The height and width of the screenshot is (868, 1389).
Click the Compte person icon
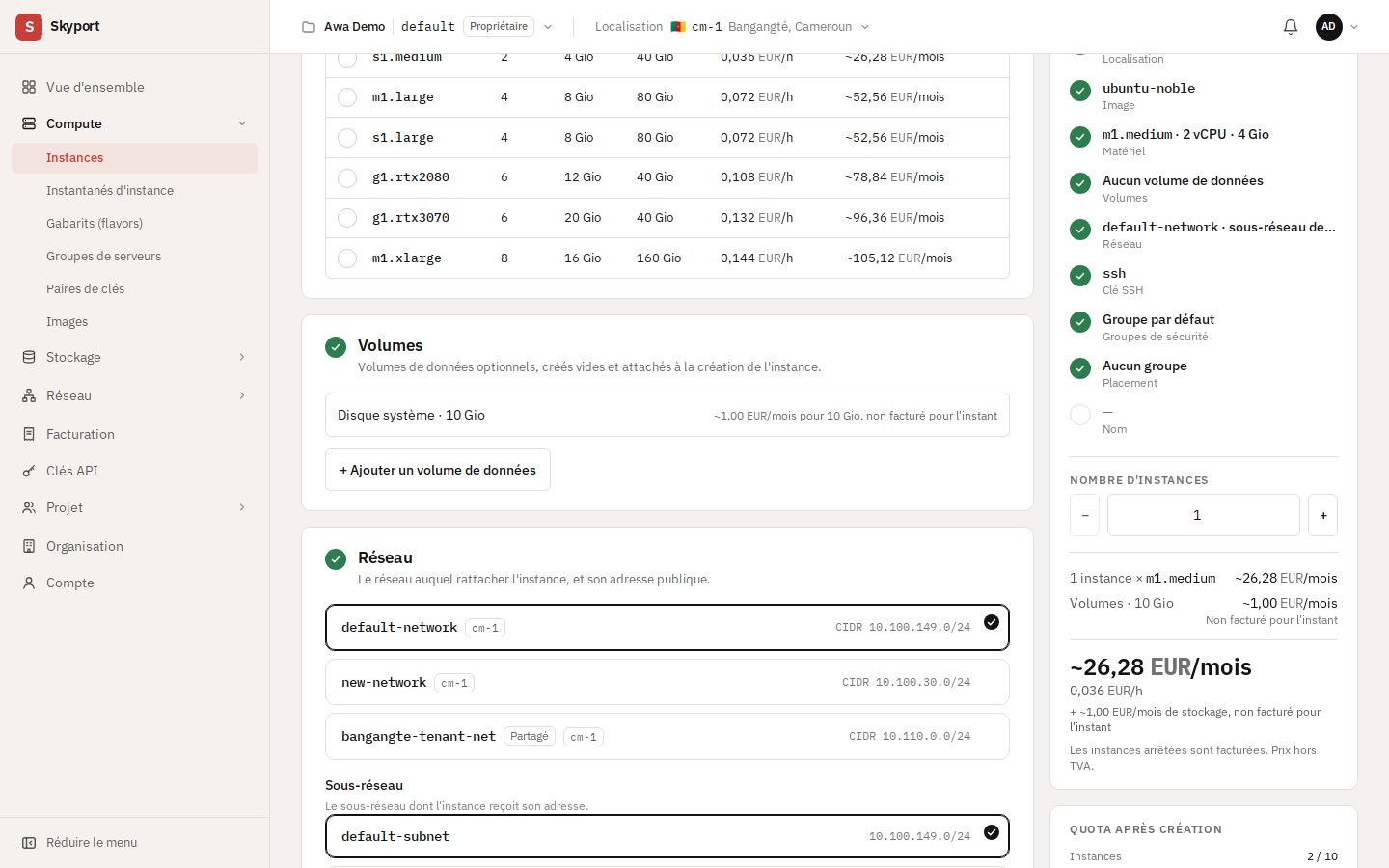29,583
